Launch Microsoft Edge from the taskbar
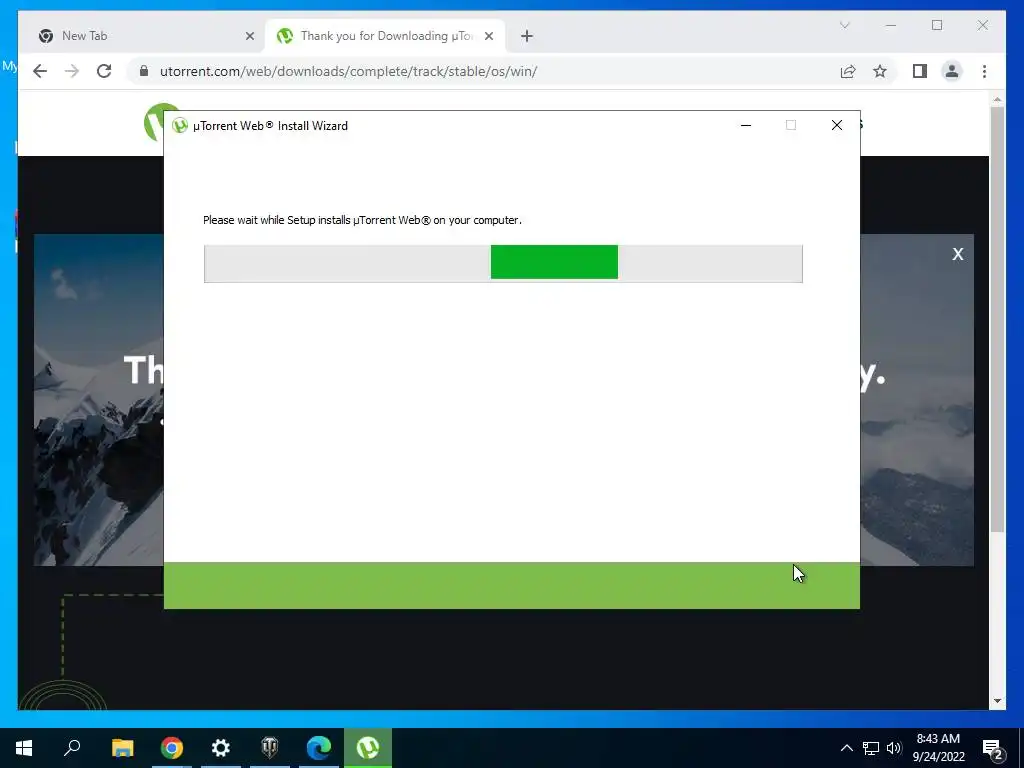1024x768 pixels. [319, 748]
